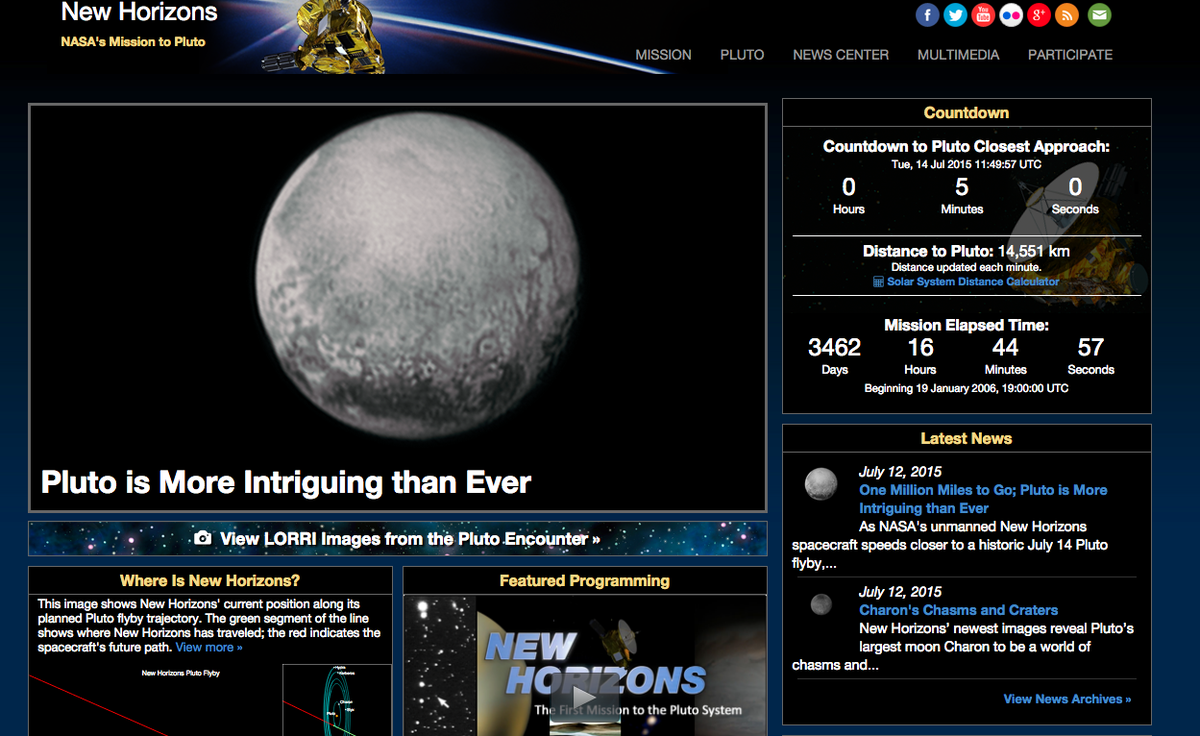This screenshot has width=1200, height=736.
Task: Click the first July 12, 2015 news date
Action: (900, 472)
